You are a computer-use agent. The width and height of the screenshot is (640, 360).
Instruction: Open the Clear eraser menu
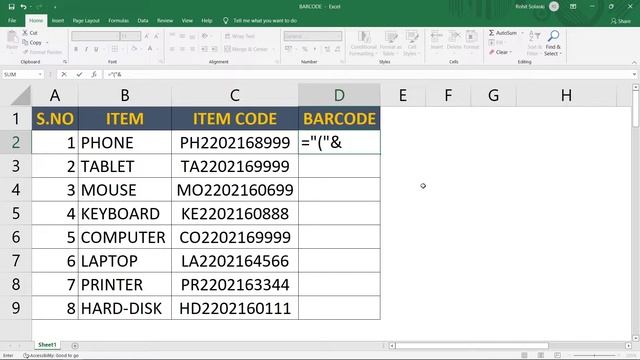point(500,52)
